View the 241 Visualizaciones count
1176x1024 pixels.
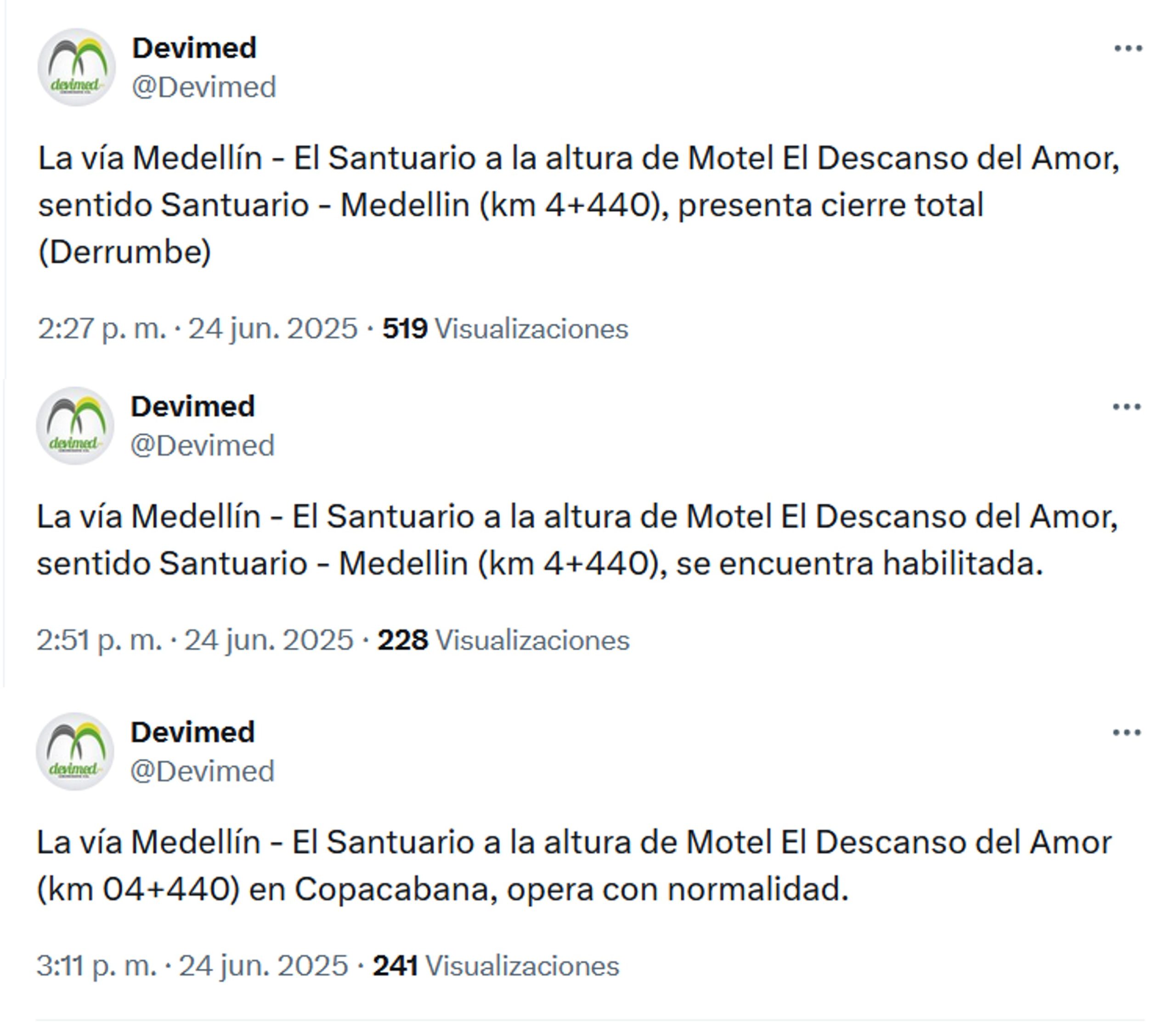click(x=496, y=966)
